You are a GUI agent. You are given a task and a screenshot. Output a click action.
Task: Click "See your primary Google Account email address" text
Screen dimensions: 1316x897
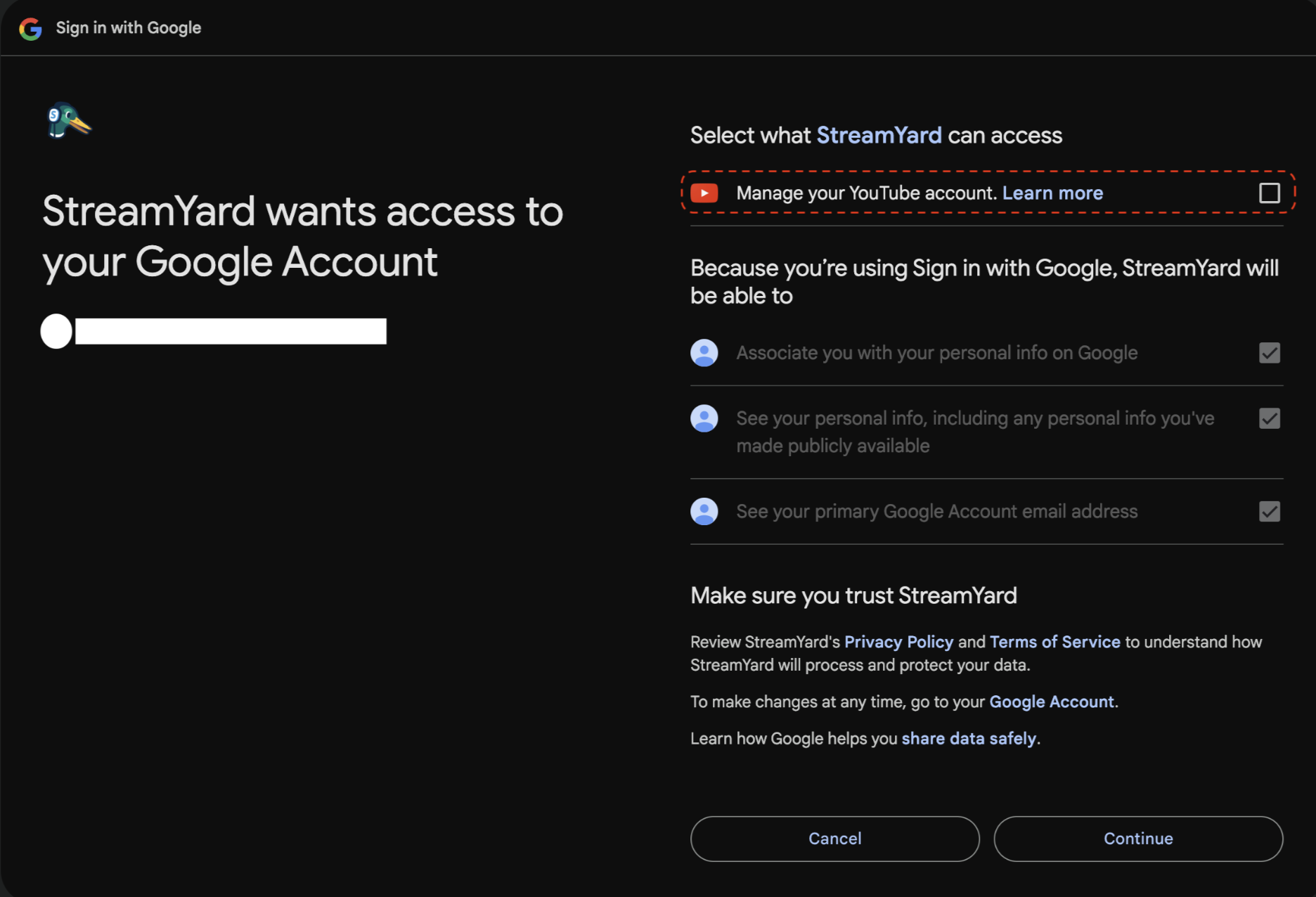[x=936, y=512]
